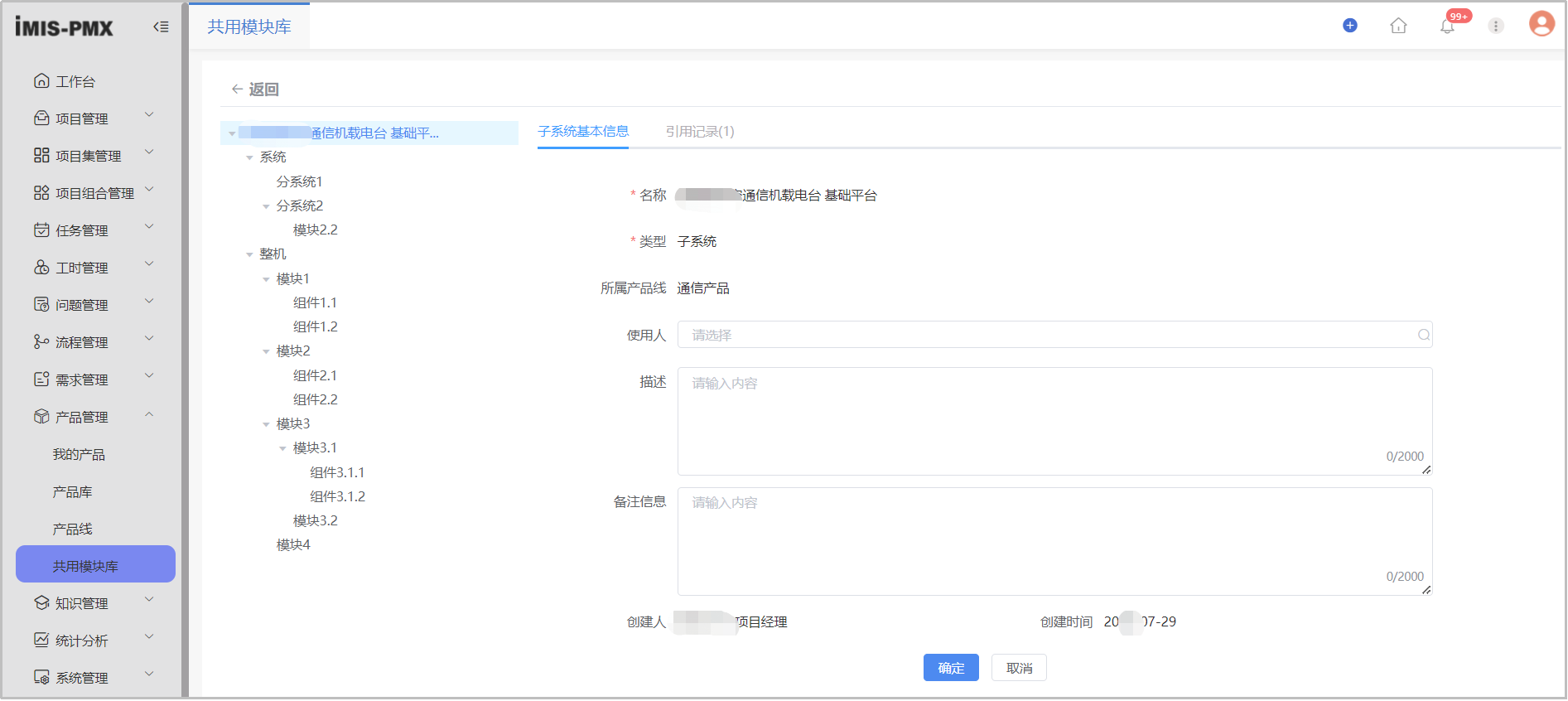Open user avatar profile menu

[x=1541, y=24]
